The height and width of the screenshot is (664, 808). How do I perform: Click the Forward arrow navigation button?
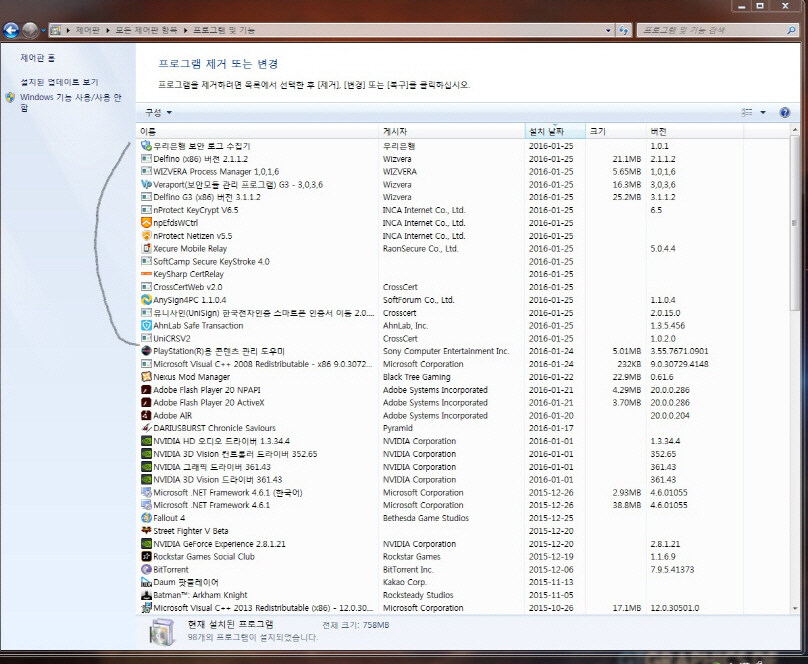[30, 30]
